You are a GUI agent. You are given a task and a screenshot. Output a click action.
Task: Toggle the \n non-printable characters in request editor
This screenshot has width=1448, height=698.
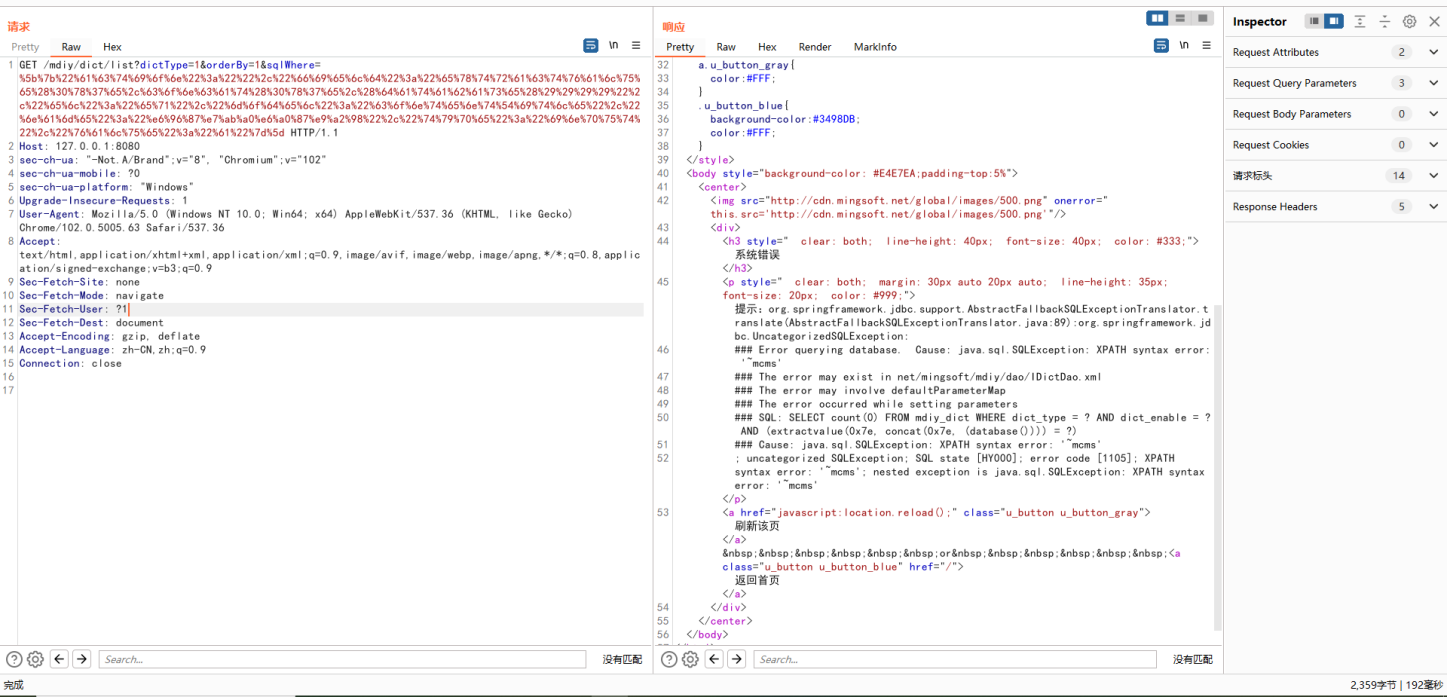(614, 46)
